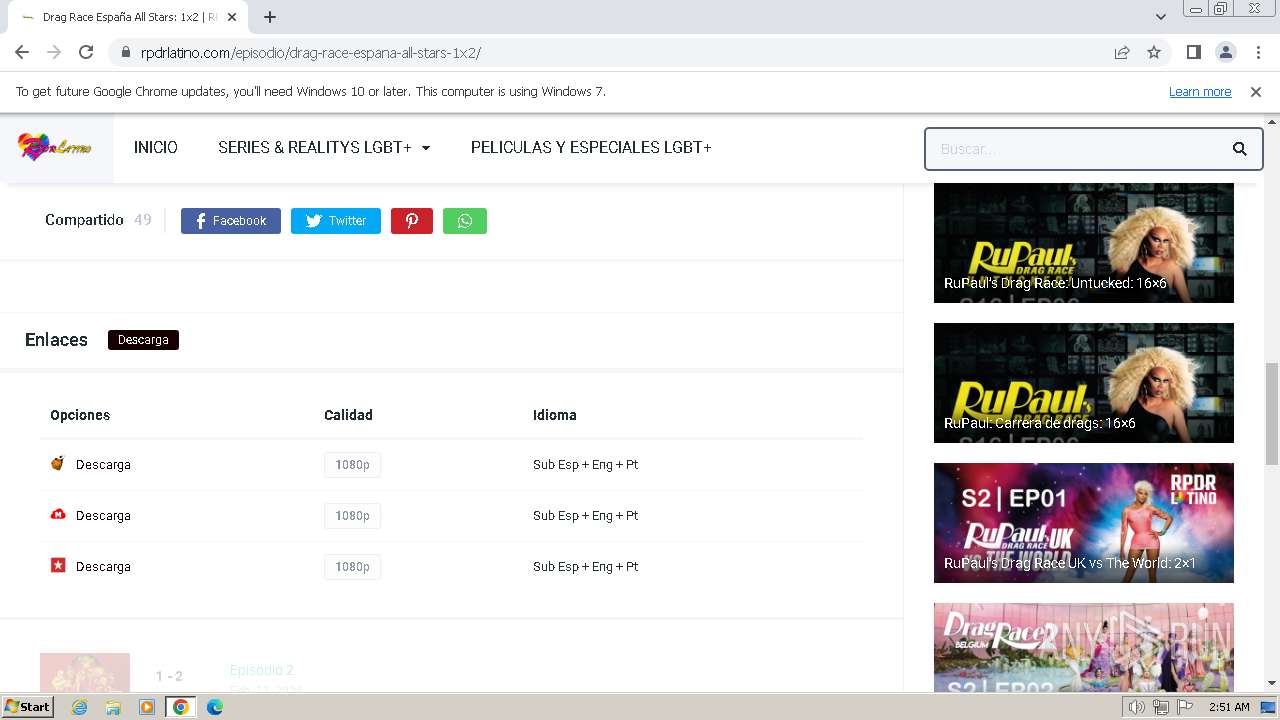
Task: Open Drag Race UK vs The World 2×1
Action: [1084, 523]
